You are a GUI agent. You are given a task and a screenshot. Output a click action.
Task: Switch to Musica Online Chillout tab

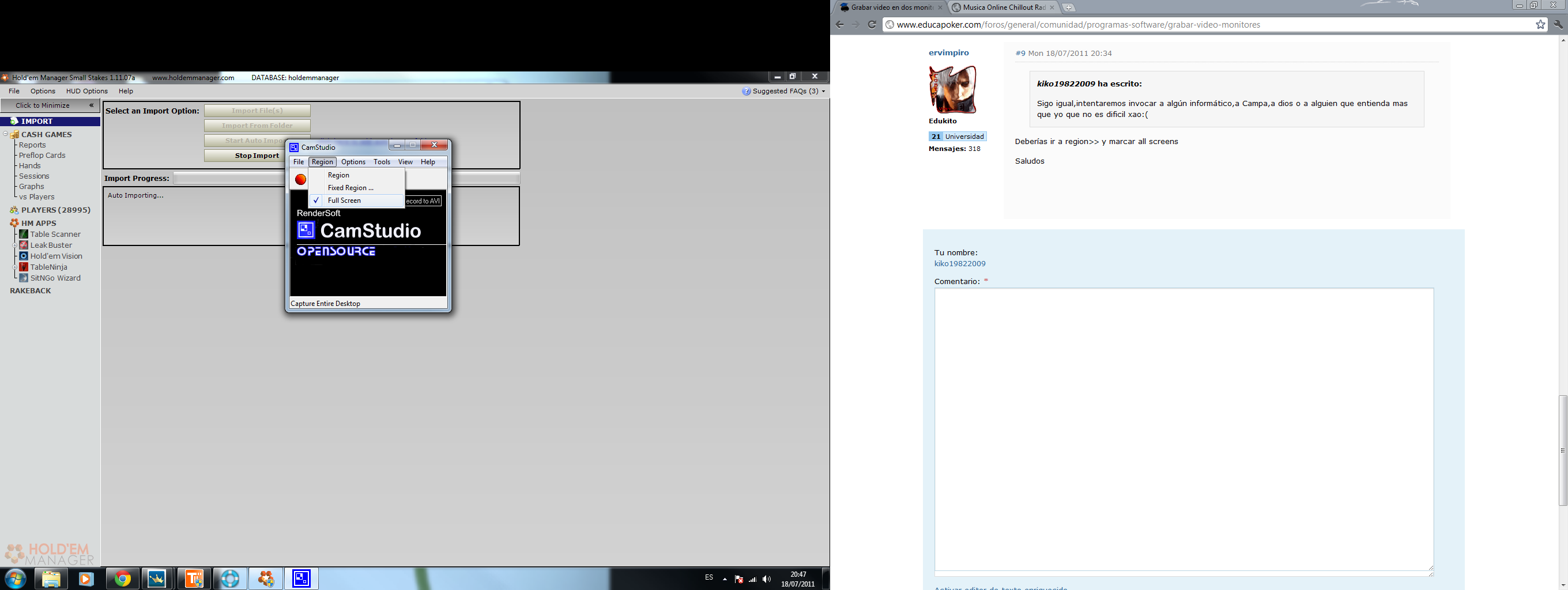[1004, 7]
